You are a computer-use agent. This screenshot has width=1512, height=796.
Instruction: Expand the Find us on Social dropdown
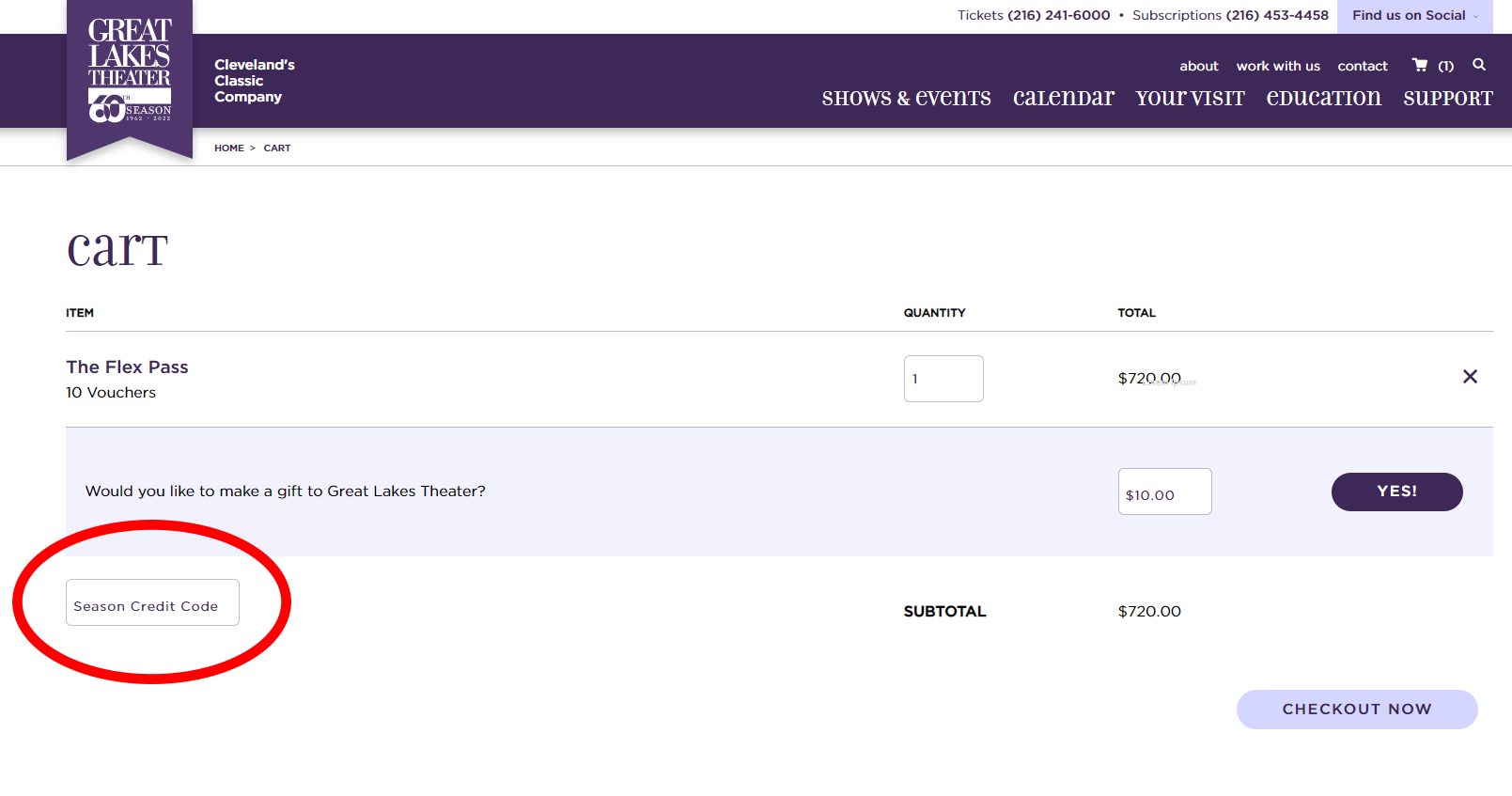click(1414, 16)
